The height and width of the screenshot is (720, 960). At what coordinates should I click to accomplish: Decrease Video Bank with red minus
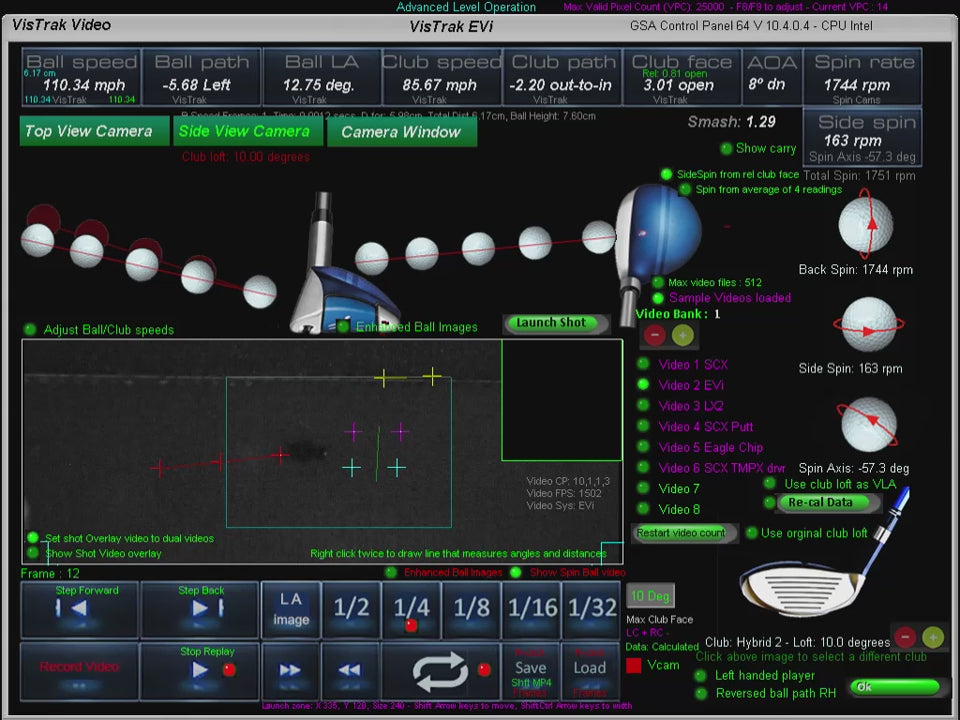click(x=654, y=335)
